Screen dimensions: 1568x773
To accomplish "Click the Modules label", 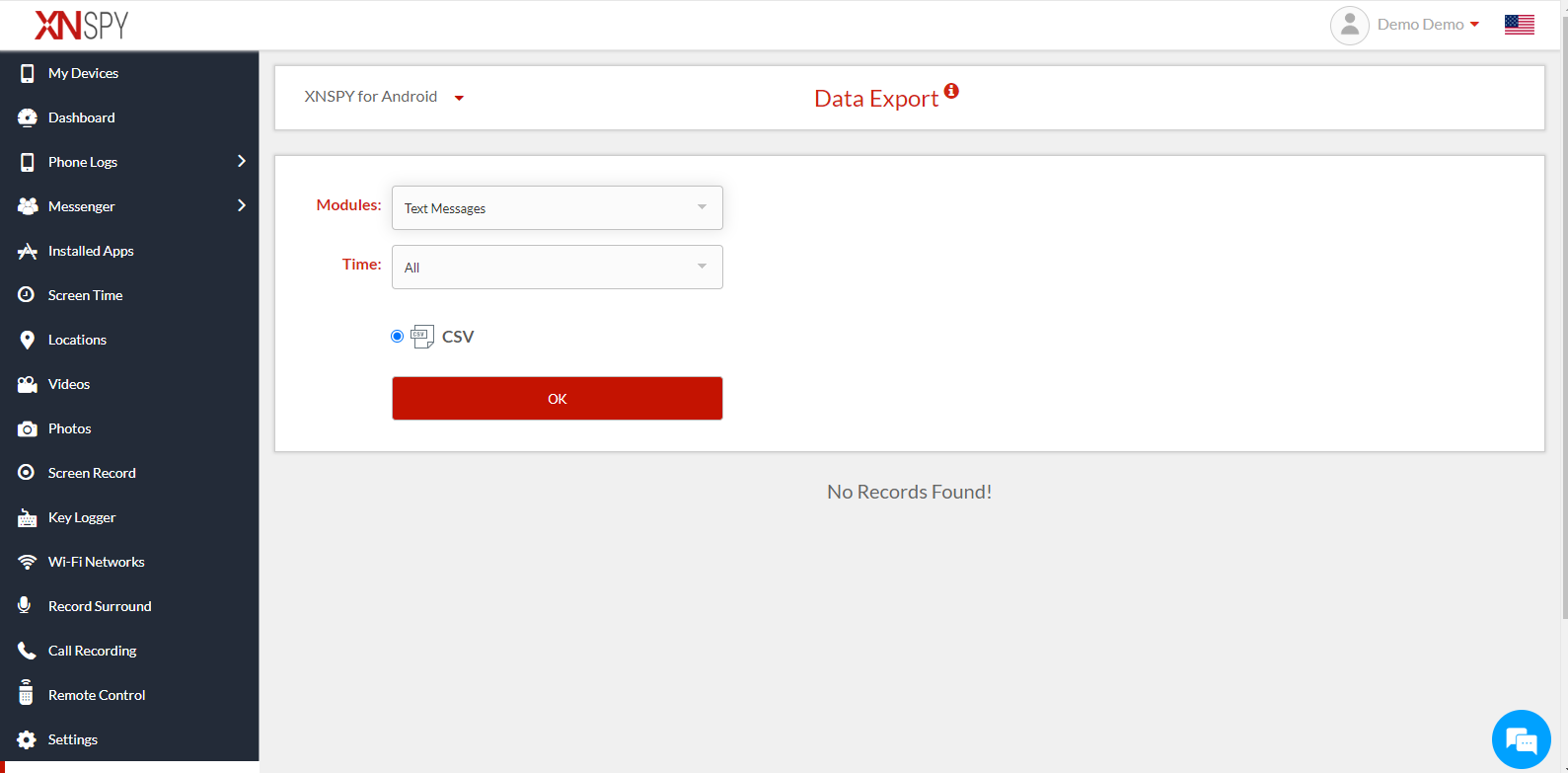I will coord(348,205).
